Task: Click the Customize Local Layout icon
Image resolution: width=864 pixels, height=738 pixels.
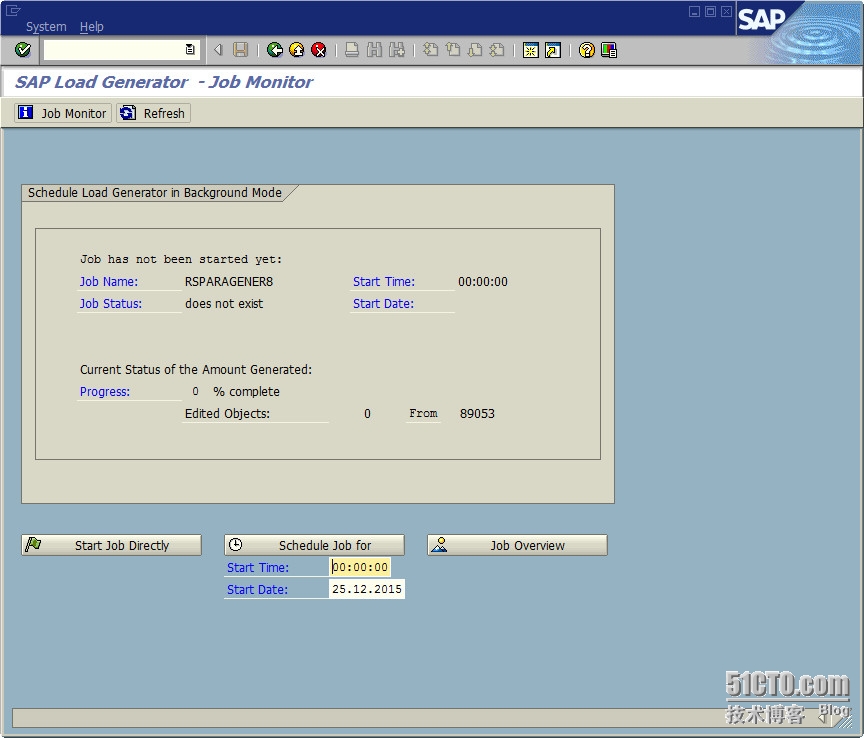Action: [609, 50]
